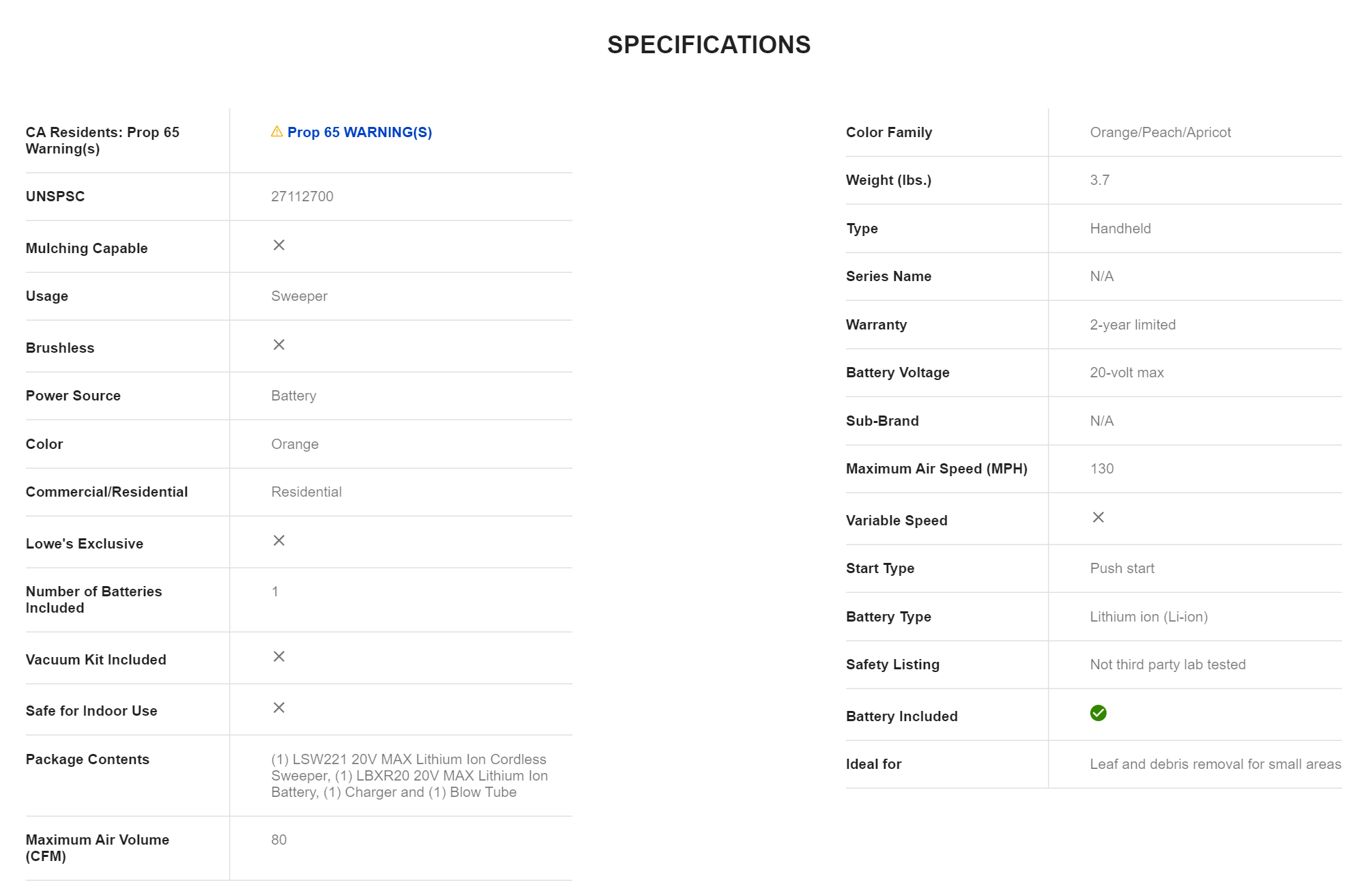Click the X icon beside Vacuum Kit Included
The height and width of the screenshot is (889, 1372).
tap(278, 656)
